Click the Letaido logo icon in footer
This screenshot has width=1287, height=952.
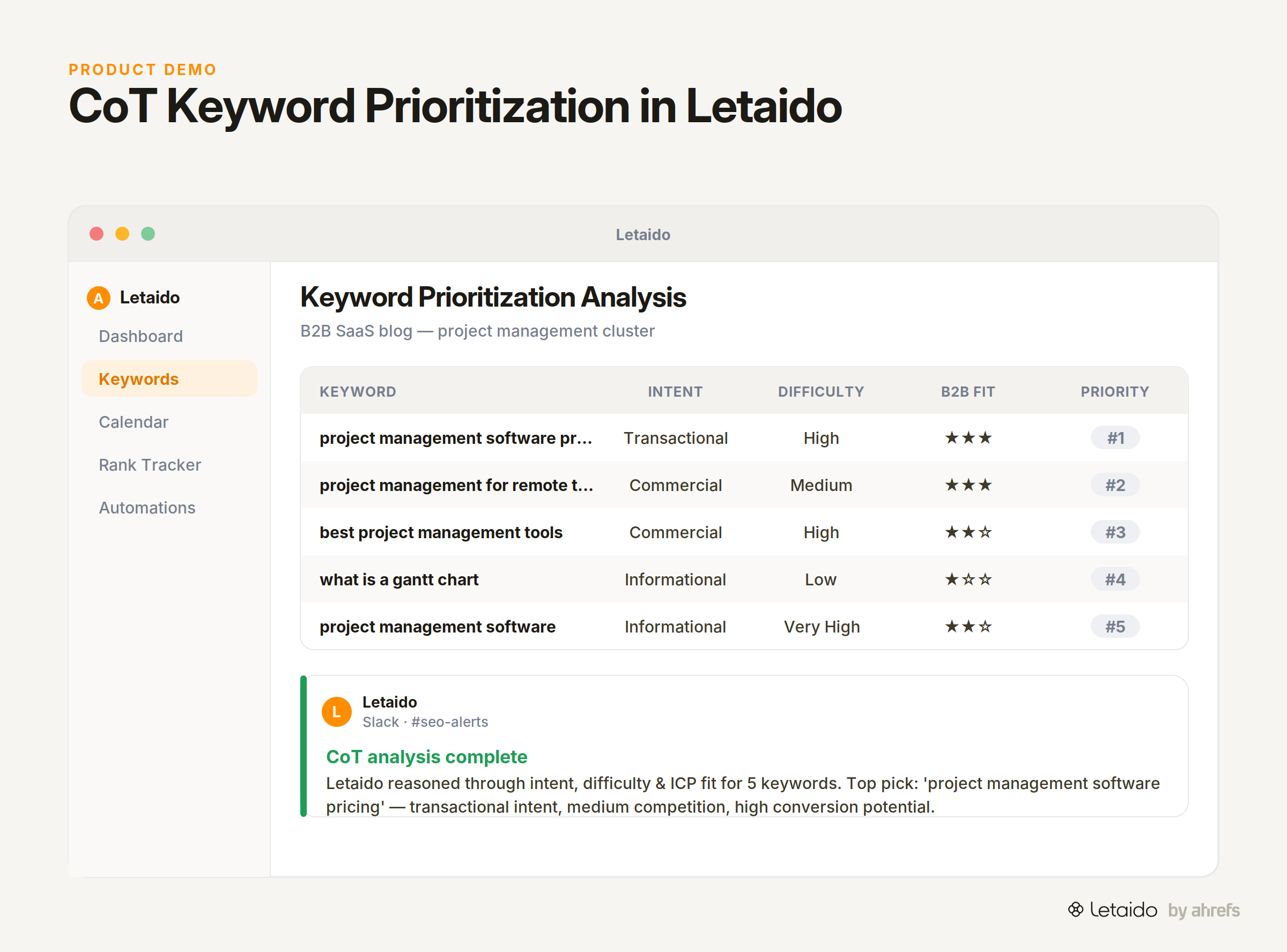tap(1076, 909)
